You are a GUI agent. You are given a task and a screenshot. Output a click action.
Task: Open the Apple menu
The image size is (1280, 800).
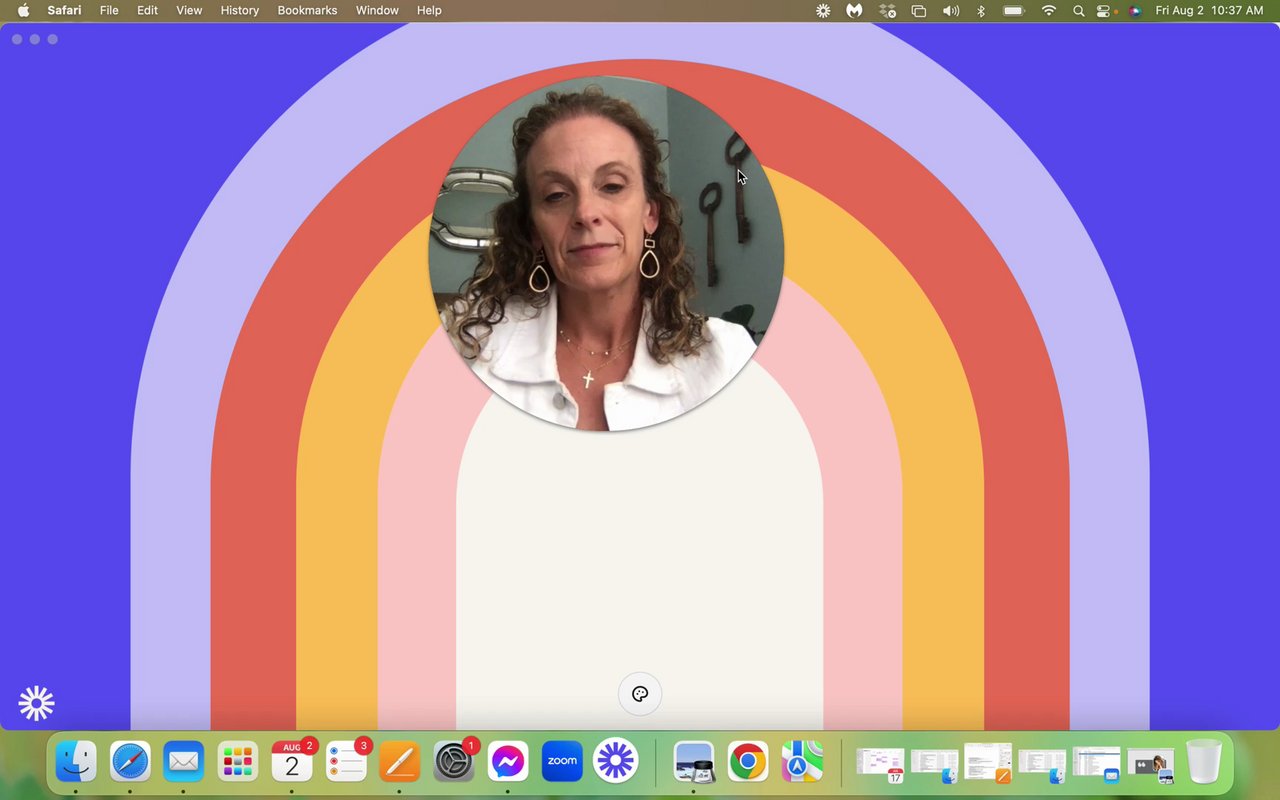(23, 10)
